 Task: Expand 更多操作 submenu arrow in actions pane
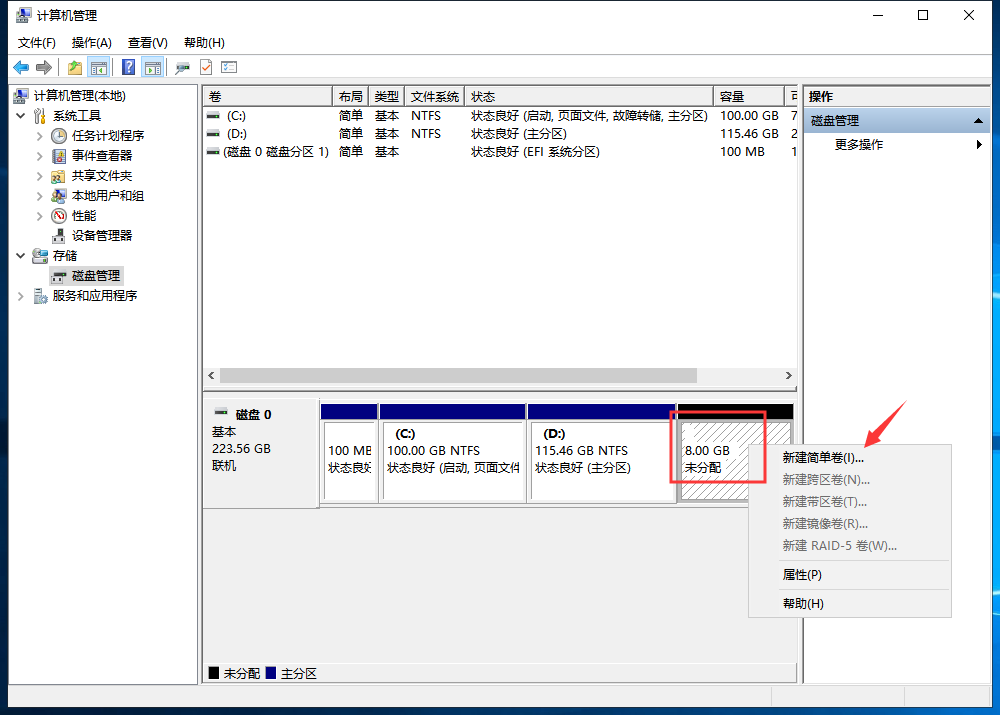click(x=979, y=145)
